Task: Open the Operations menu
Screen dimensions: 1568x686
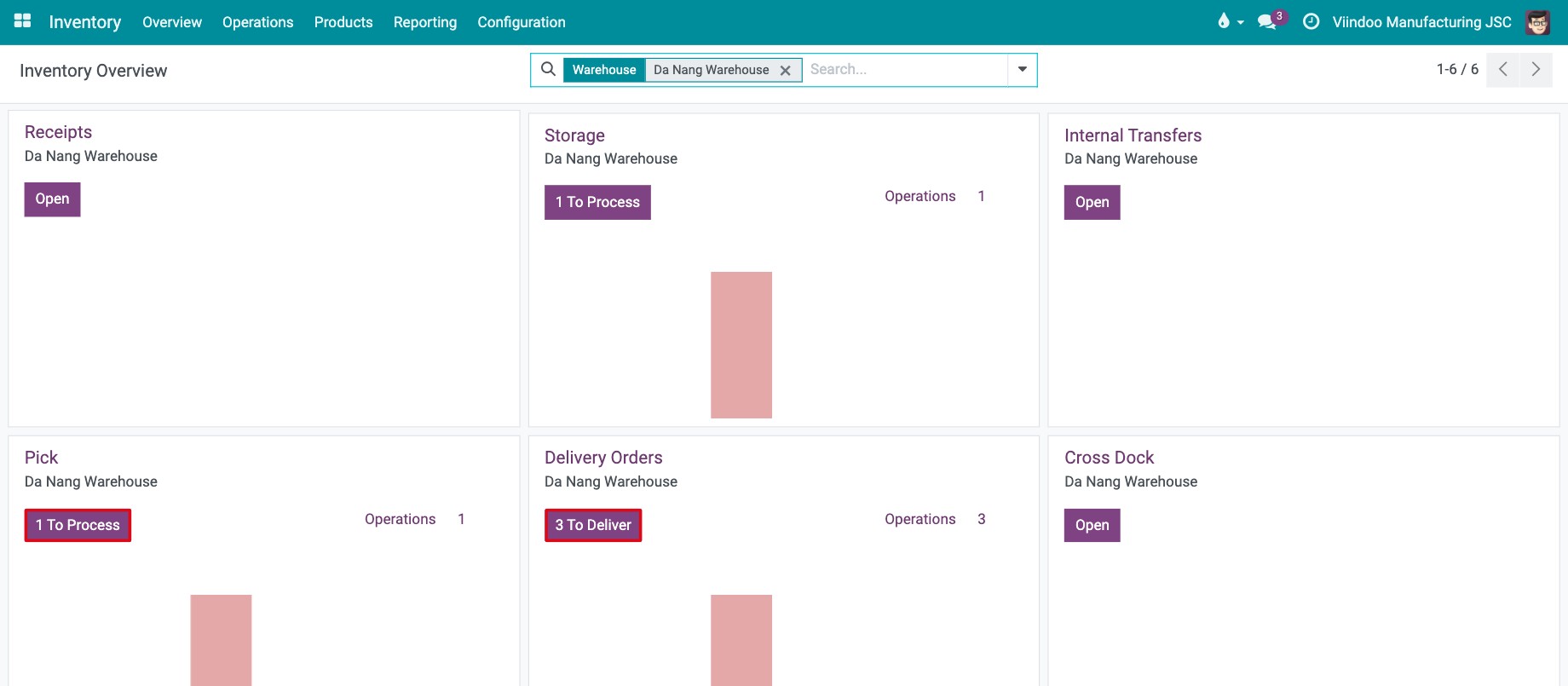Action: coord(258,22)
